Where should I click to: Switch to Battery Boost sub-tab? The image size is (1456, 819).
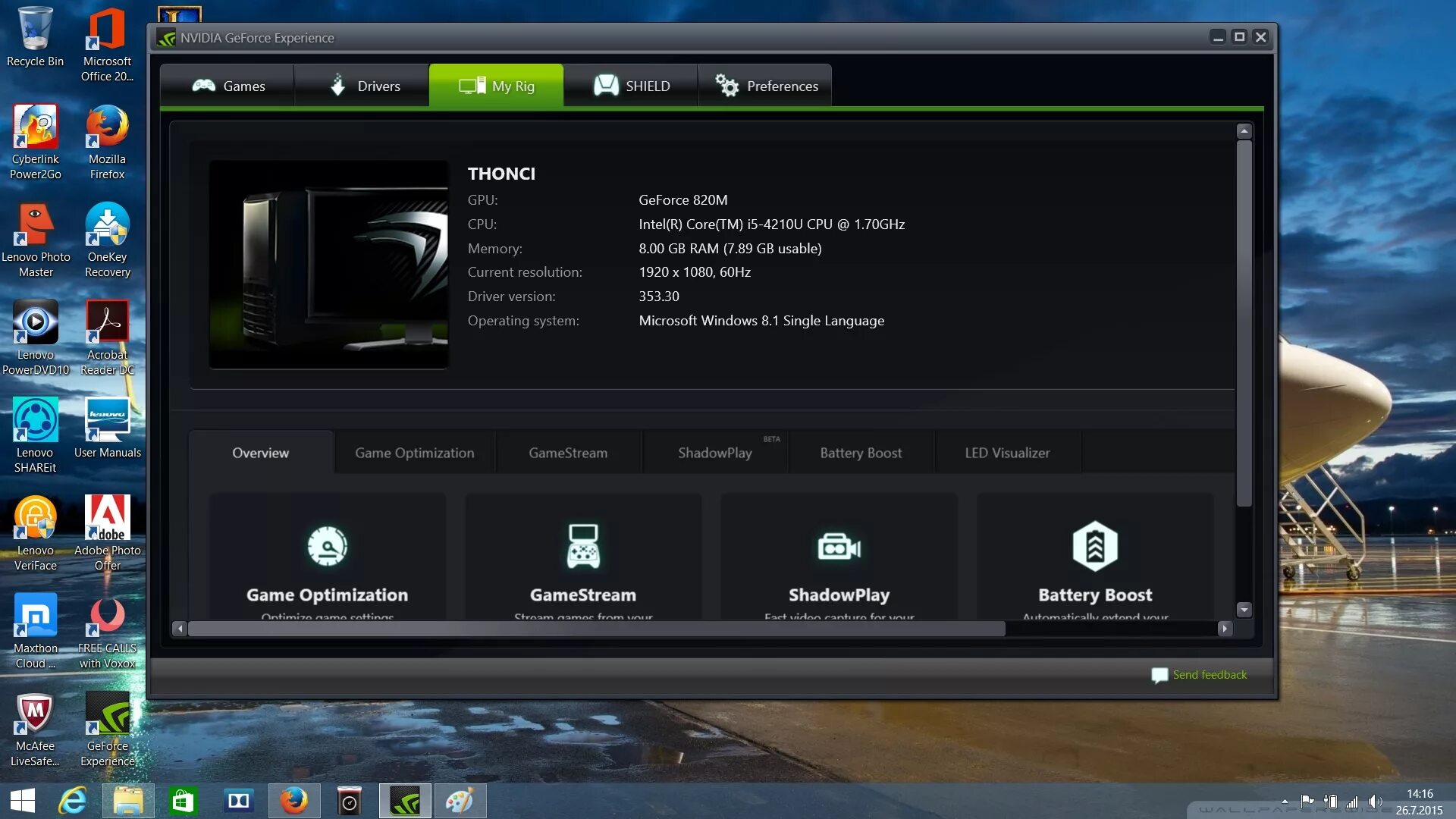pyautogui.click(x=861, y=453)
